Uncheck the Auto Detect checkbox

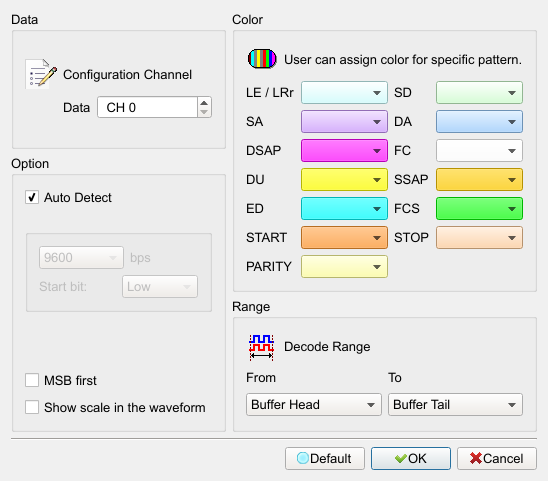click(x=32, y=197)
